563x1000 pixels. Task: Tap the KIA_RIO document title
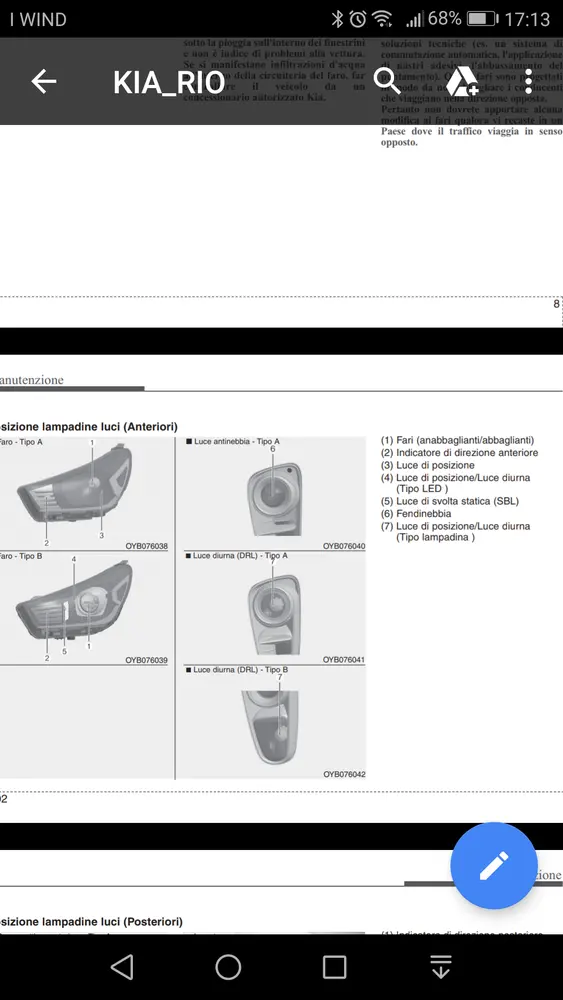(169, 82)
